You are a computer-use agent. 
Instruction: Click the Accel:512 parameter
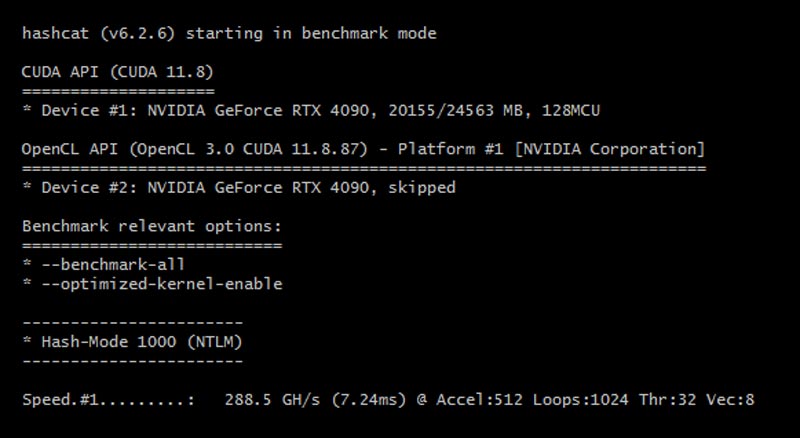pyautogui.click(x=480, y=400)
